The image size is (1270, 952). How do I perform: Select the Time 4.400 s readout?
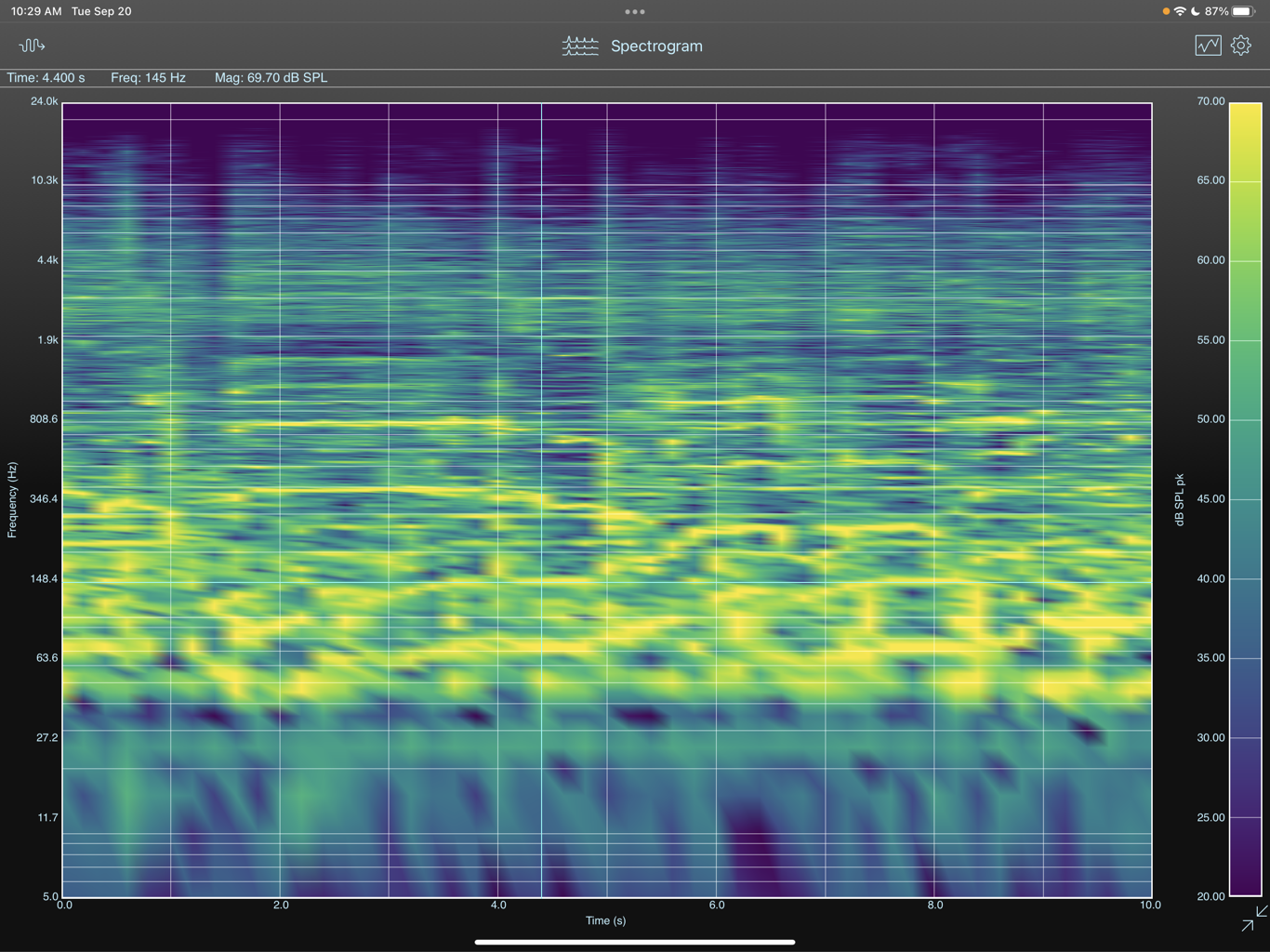coord(46,78)
